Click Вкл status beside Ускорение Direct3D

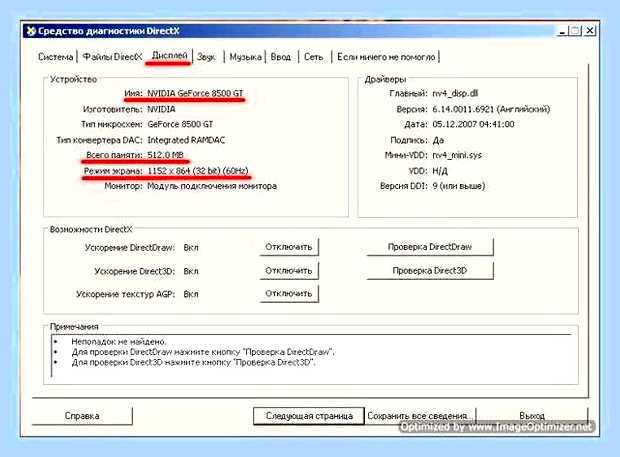pos(191,271)
